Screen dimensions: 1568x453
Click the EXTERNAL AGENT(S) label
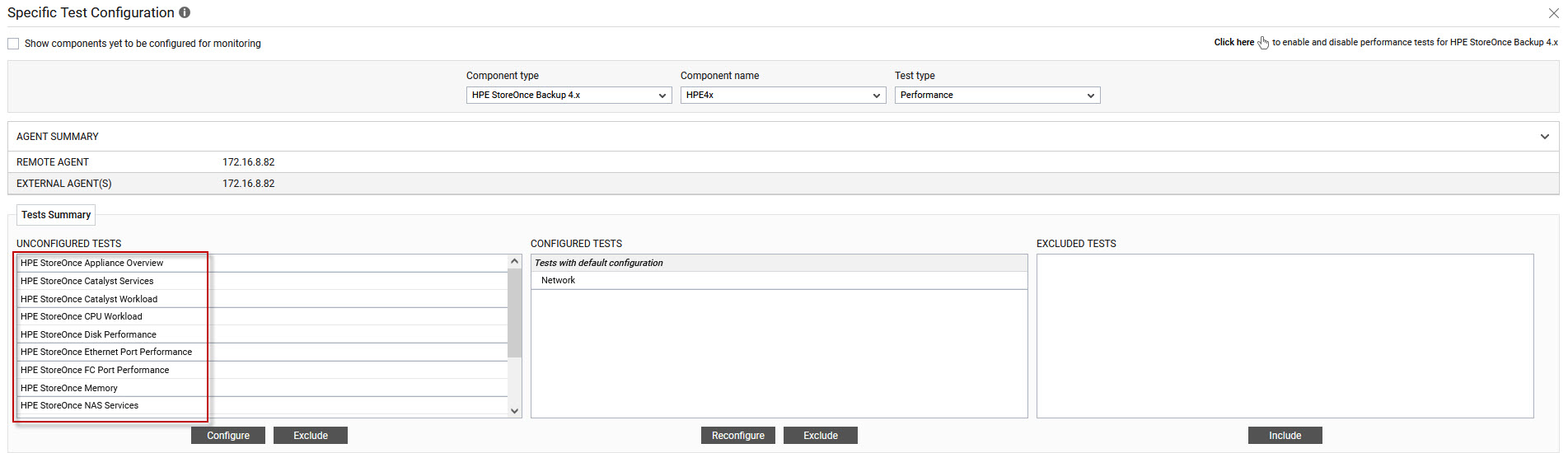[x=64, y=184]
